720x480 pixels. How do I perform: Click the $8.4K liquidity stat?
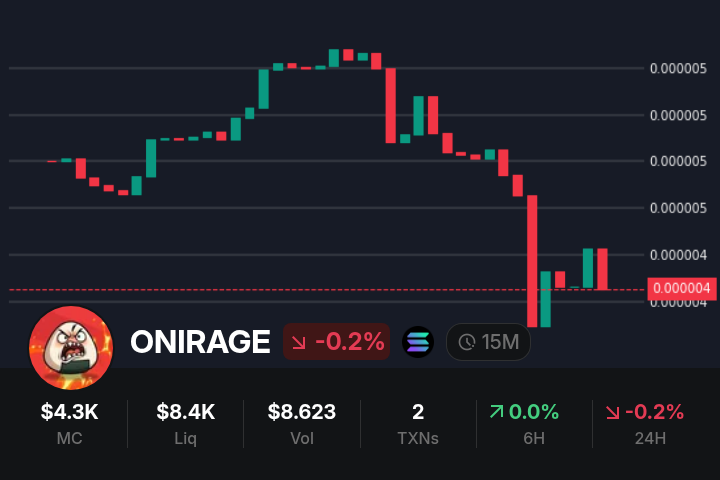pyautogui.click(x=185, y=411)
